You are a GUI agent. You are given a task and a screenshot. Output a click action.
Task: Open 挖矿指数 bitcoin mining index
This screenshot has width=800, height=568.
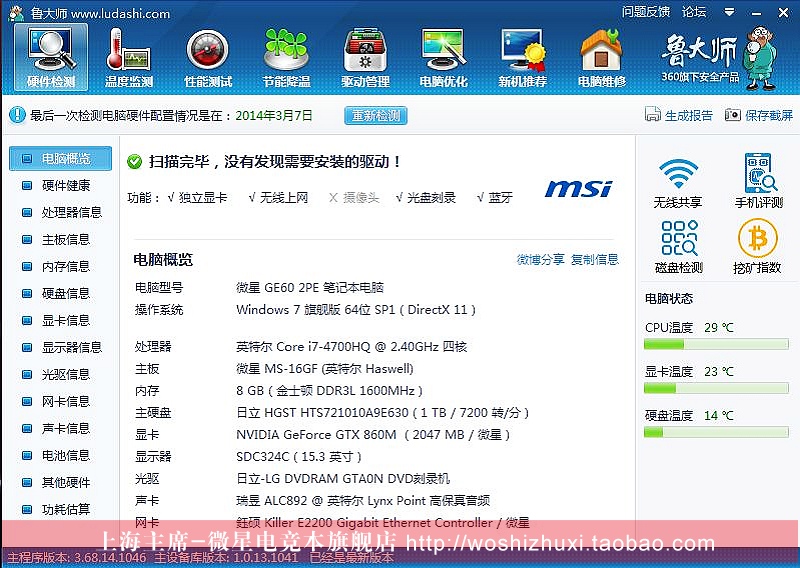757,247
